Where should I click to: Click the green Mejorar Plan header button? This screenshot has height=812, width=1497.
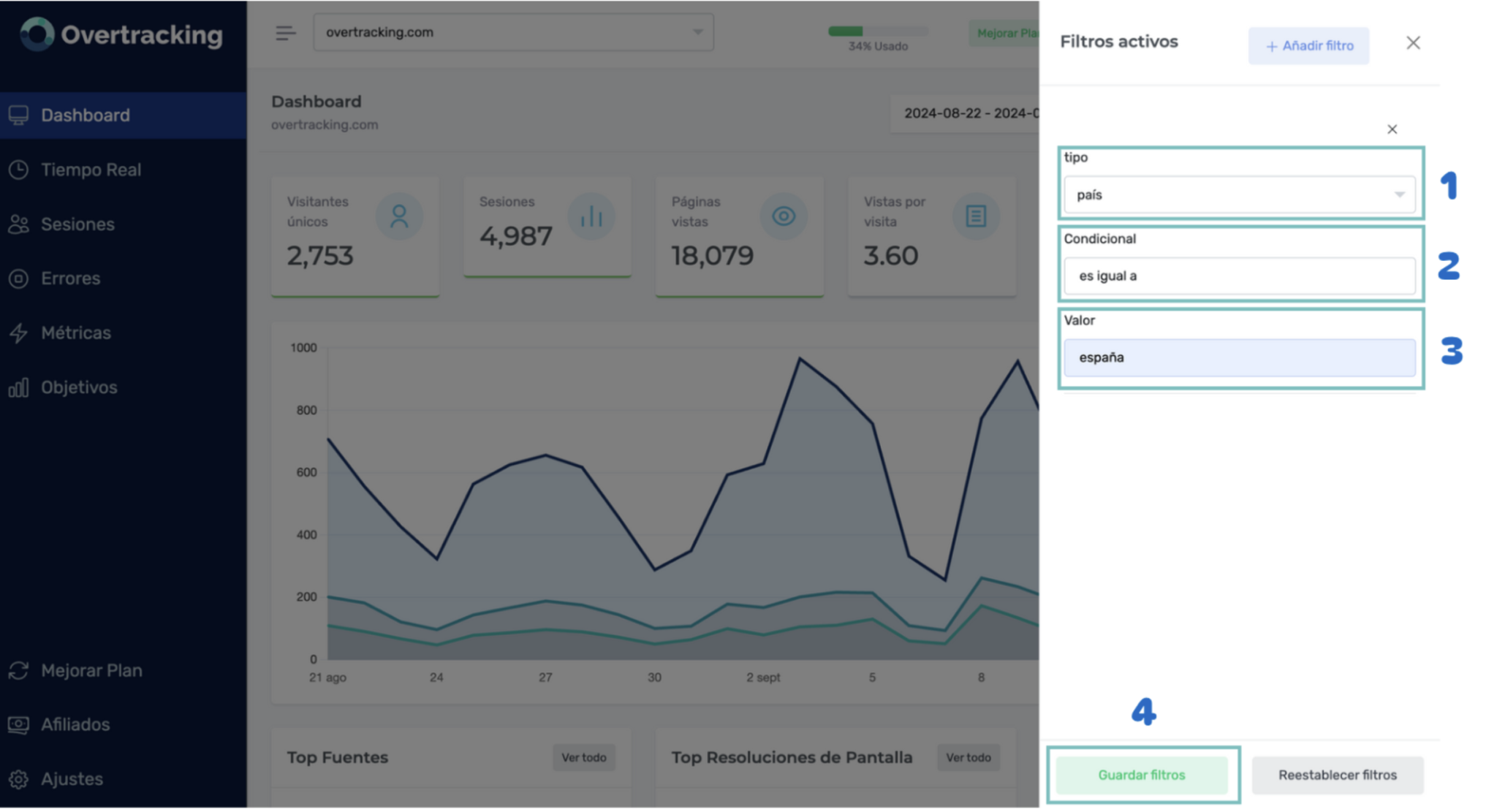coord(1004,33)
